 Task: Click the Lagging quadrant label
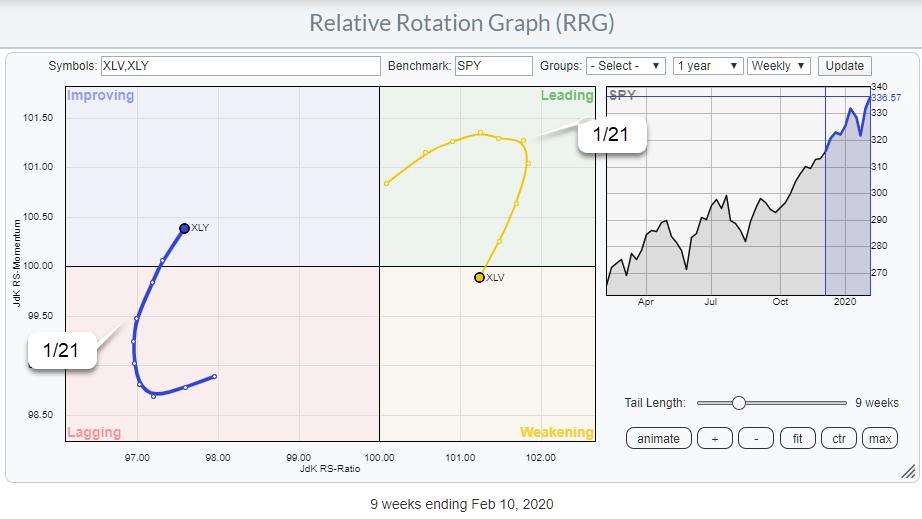(x=94, y=432)
